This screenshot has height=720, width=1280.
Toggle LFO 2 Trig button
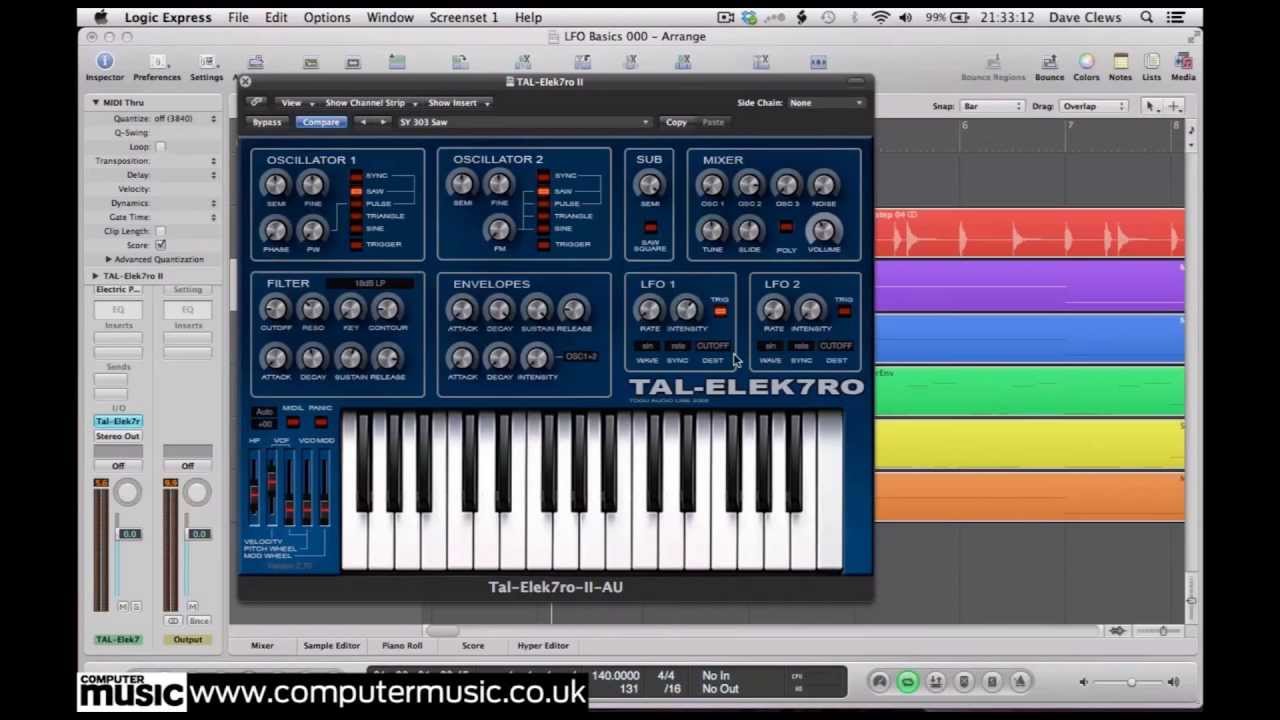point(844,311)
